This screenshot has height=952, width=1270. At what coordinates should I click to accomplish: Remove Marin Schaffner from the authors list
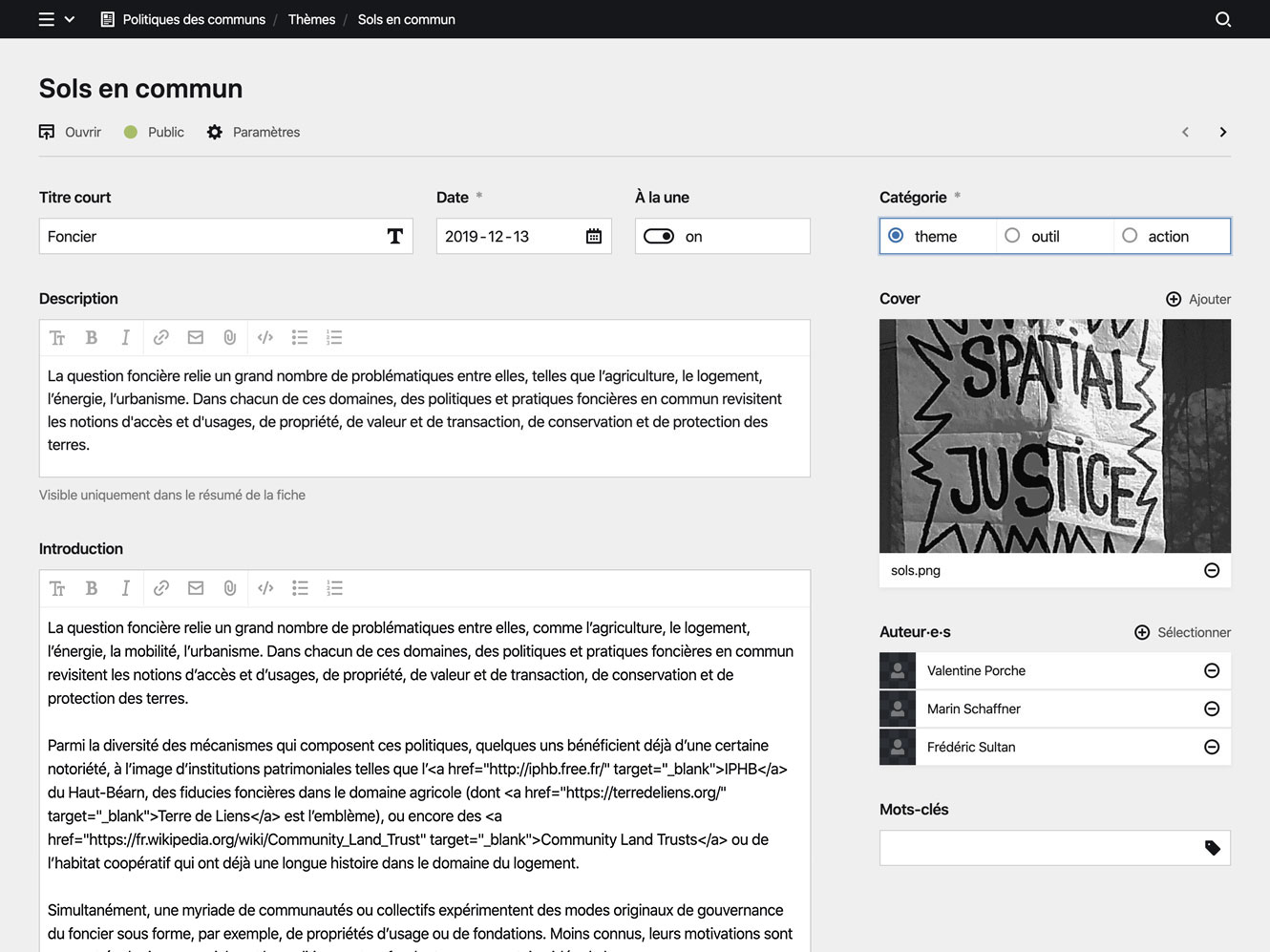tap(1211, 709)
